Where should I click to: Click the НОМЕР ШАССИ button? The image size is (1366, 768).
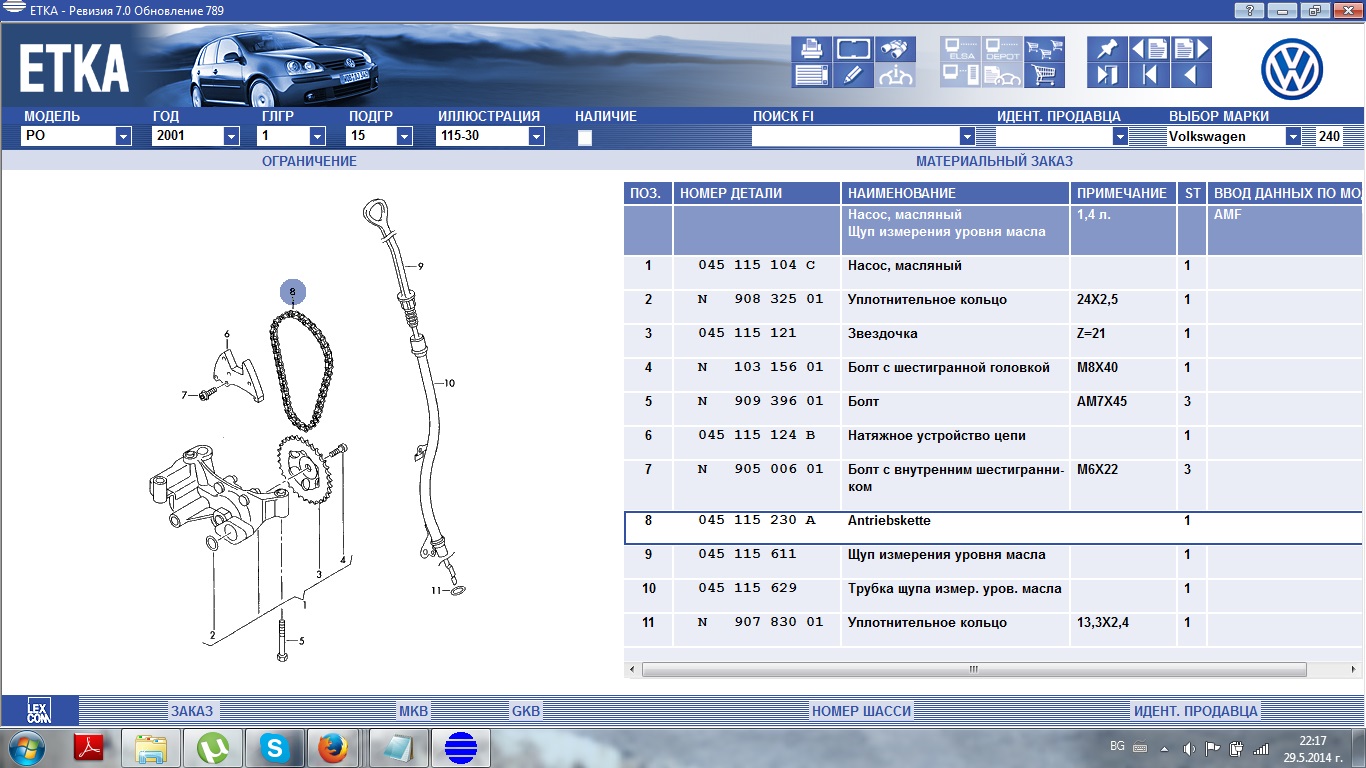coord(861,711)
